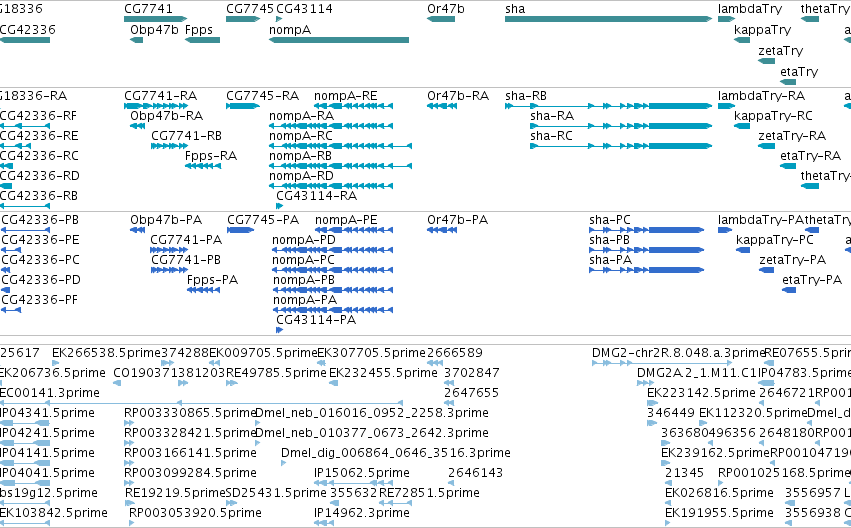
Task: Select transcript CG42336-RF label
Action: 39,116
